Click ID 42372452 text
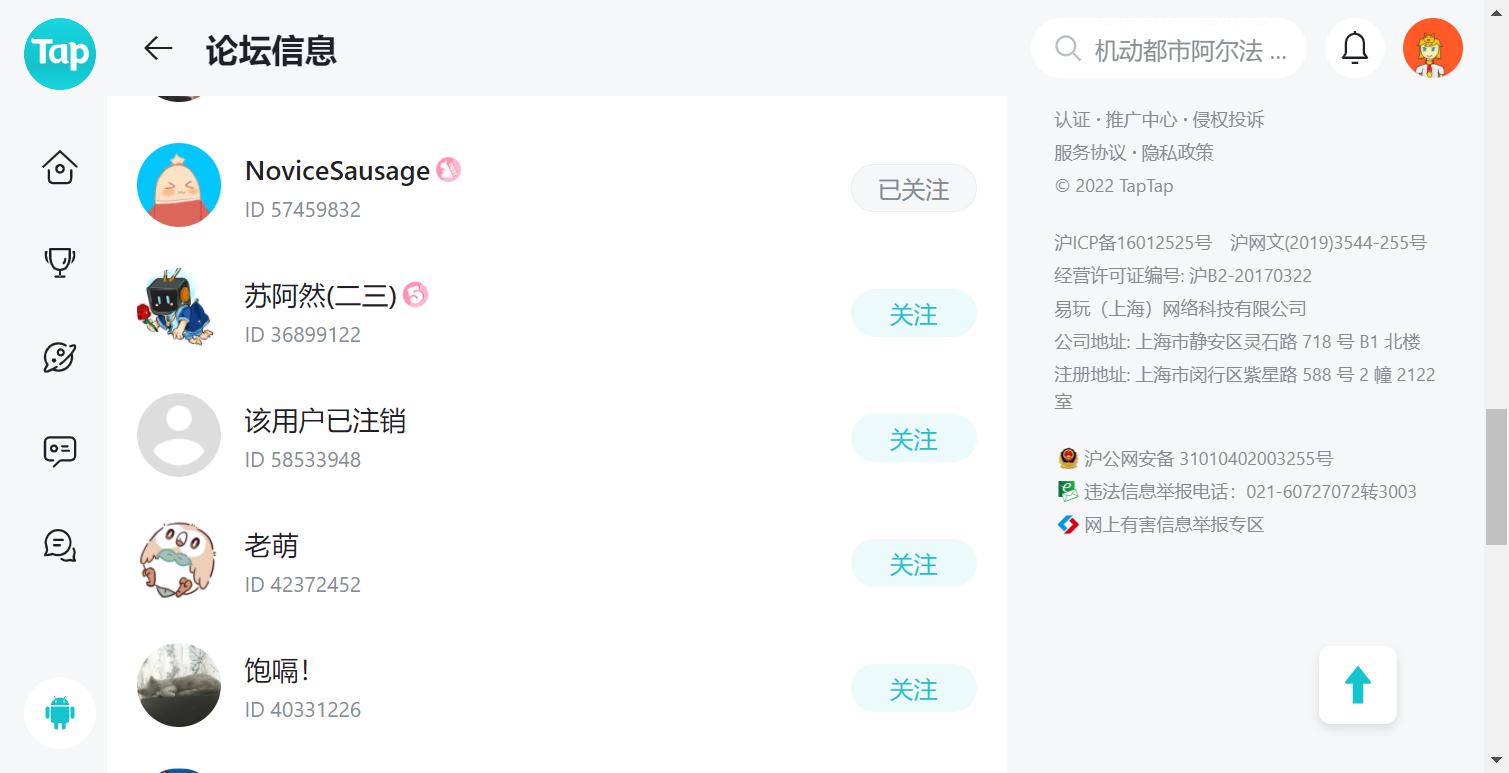This screenshot has height=773, width=1509. [303, 585]
